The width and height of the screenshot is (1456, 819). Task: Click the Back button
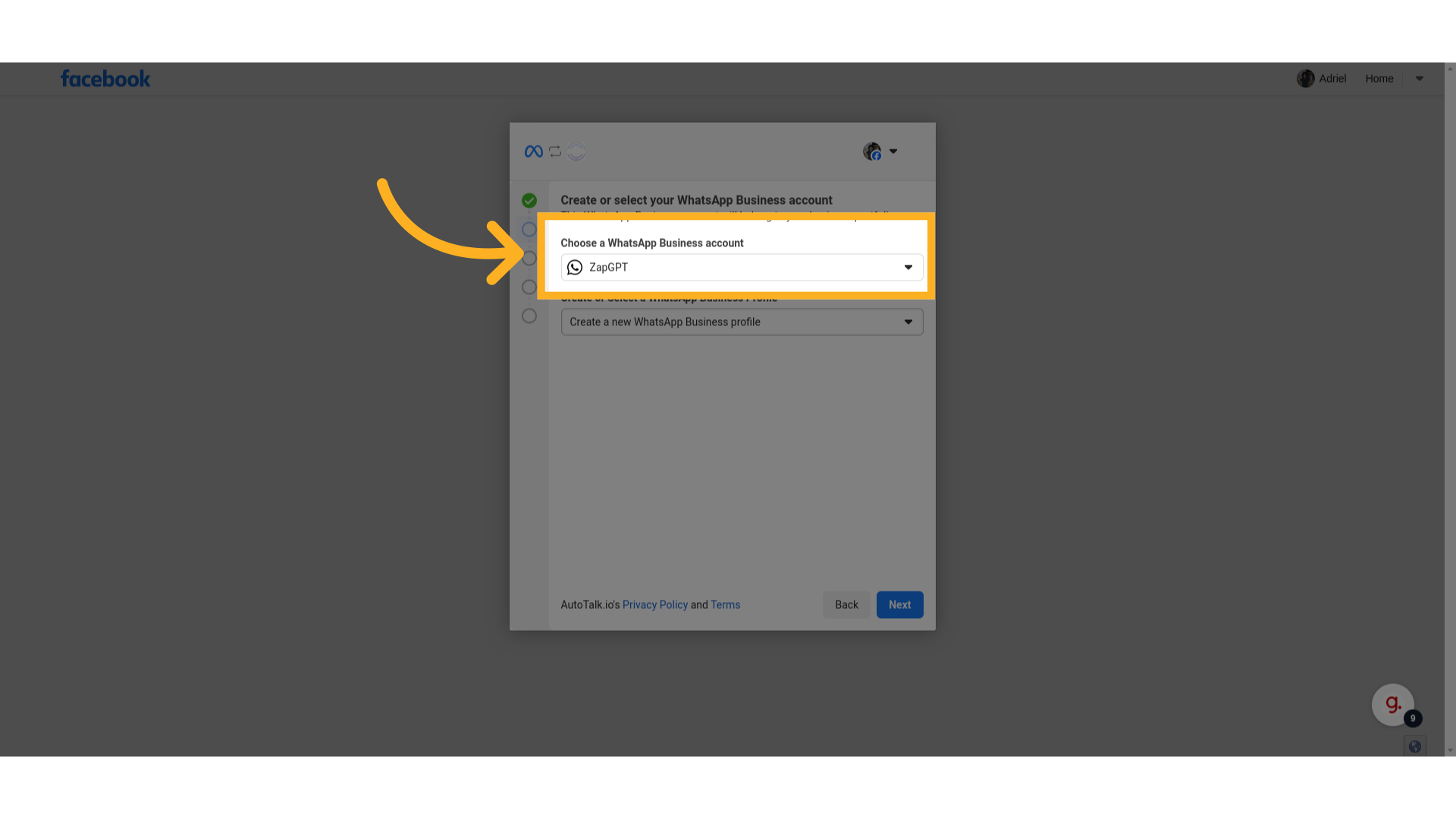coord(846,605)
